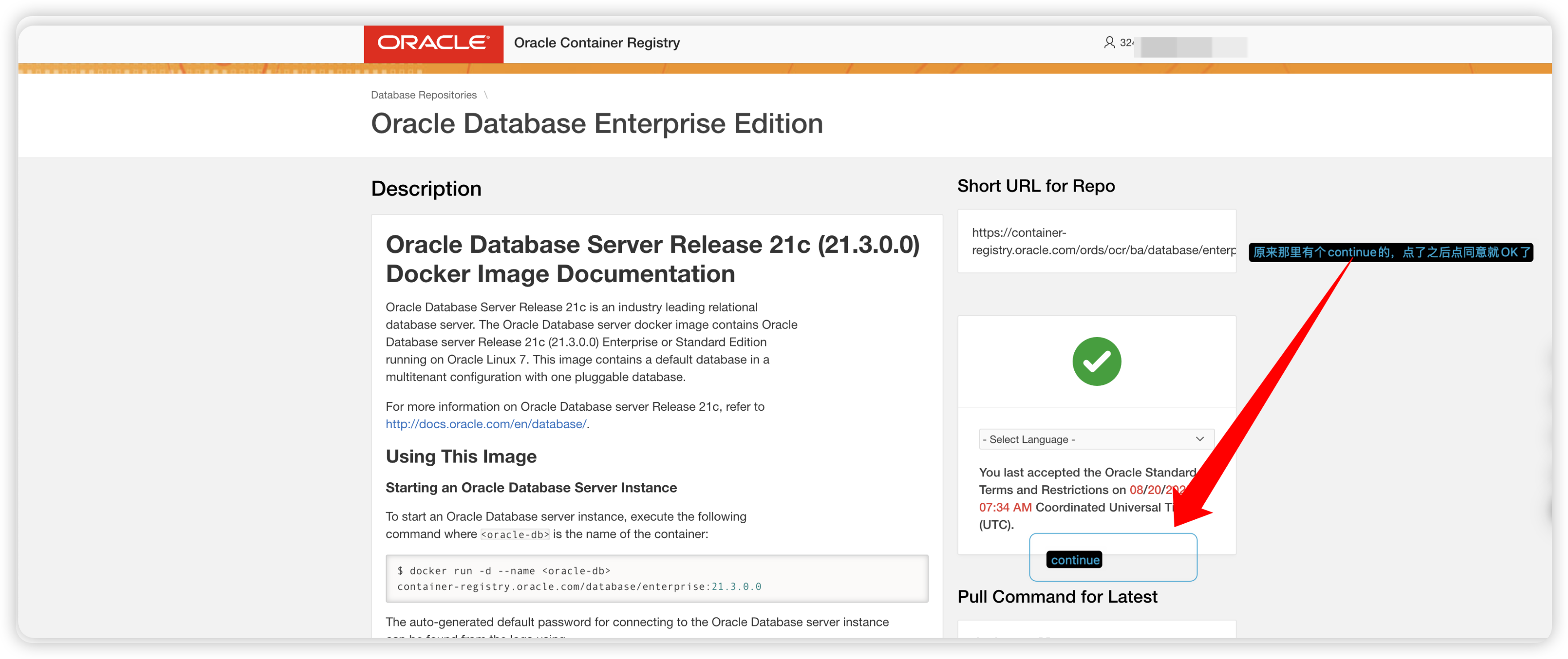Image resolution: width=1568 pixels, height=659 pixels.
Task: Open the docs.oracle.com database link
Action: [486, 424]
